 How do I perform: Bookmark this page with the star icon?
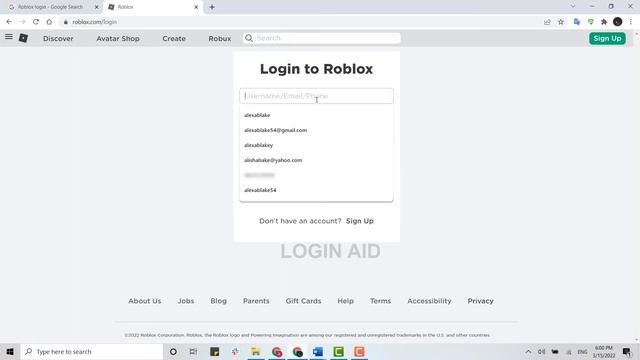point(561,22)
